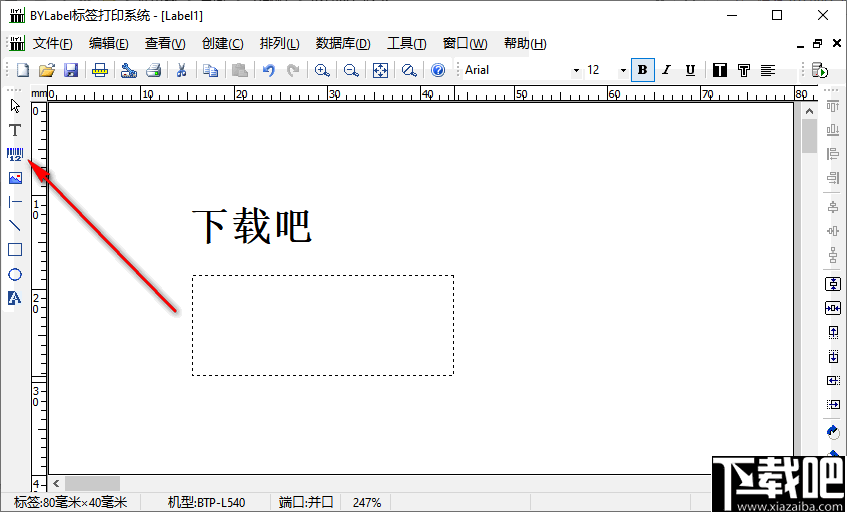847x512 pixels.
Task: Open 查看(V) menu
Action: (165, 44)
